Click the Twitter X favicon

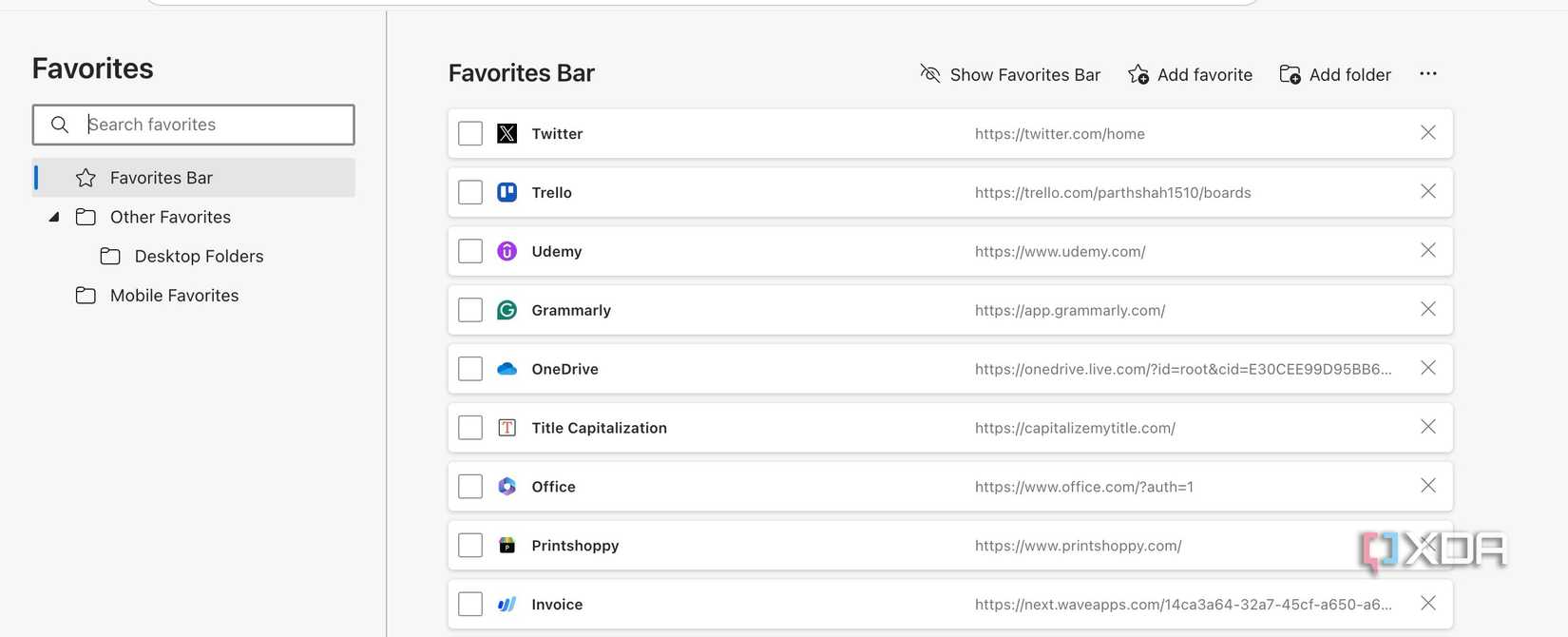click(x=507, y=133)
